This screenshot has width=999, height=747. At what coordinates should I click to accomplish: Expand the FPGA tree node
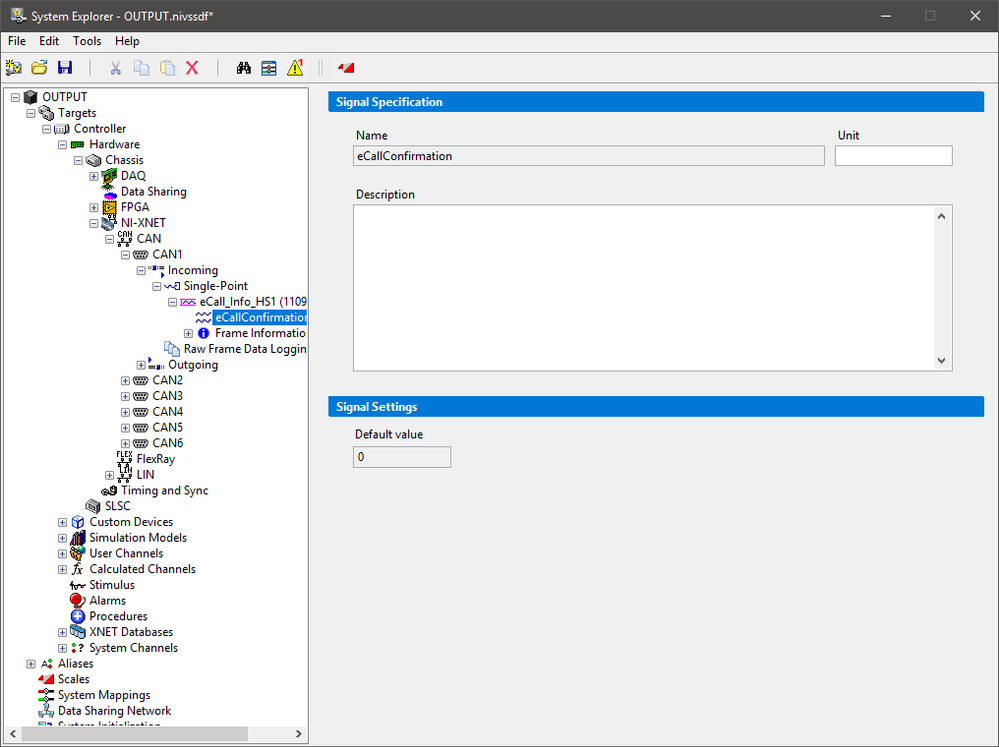[94, 207]
